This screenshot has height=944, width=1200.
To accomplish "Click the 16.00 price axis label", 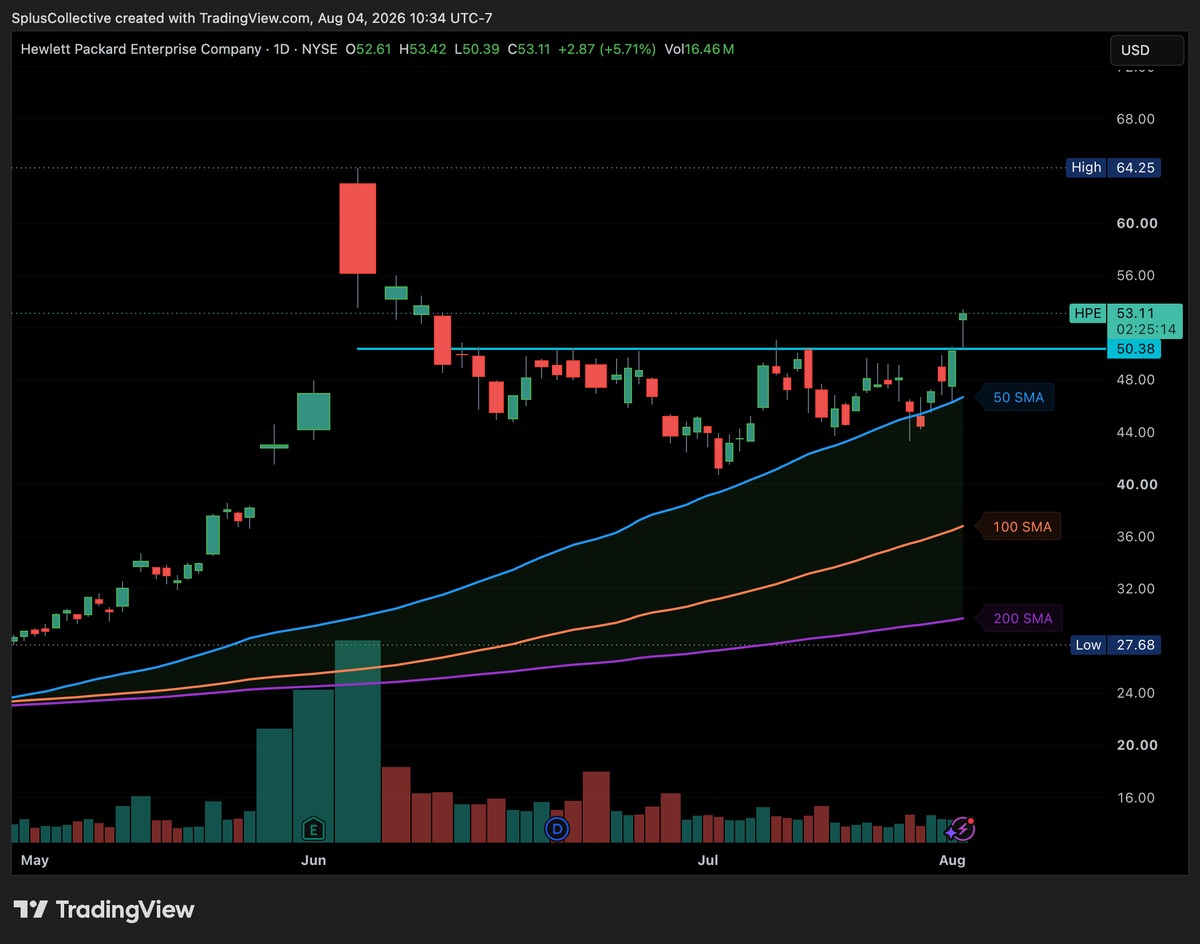I will coord(1135,798).
